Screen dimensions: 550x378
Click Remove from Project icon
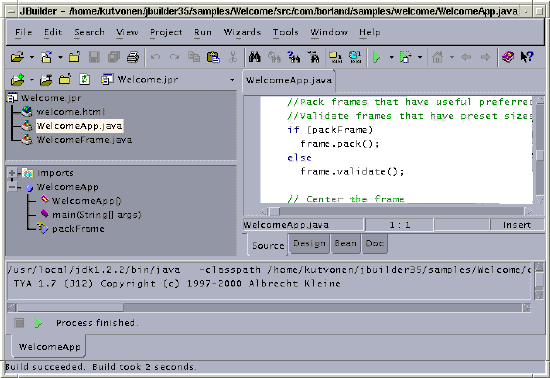(x=46, y=80)
